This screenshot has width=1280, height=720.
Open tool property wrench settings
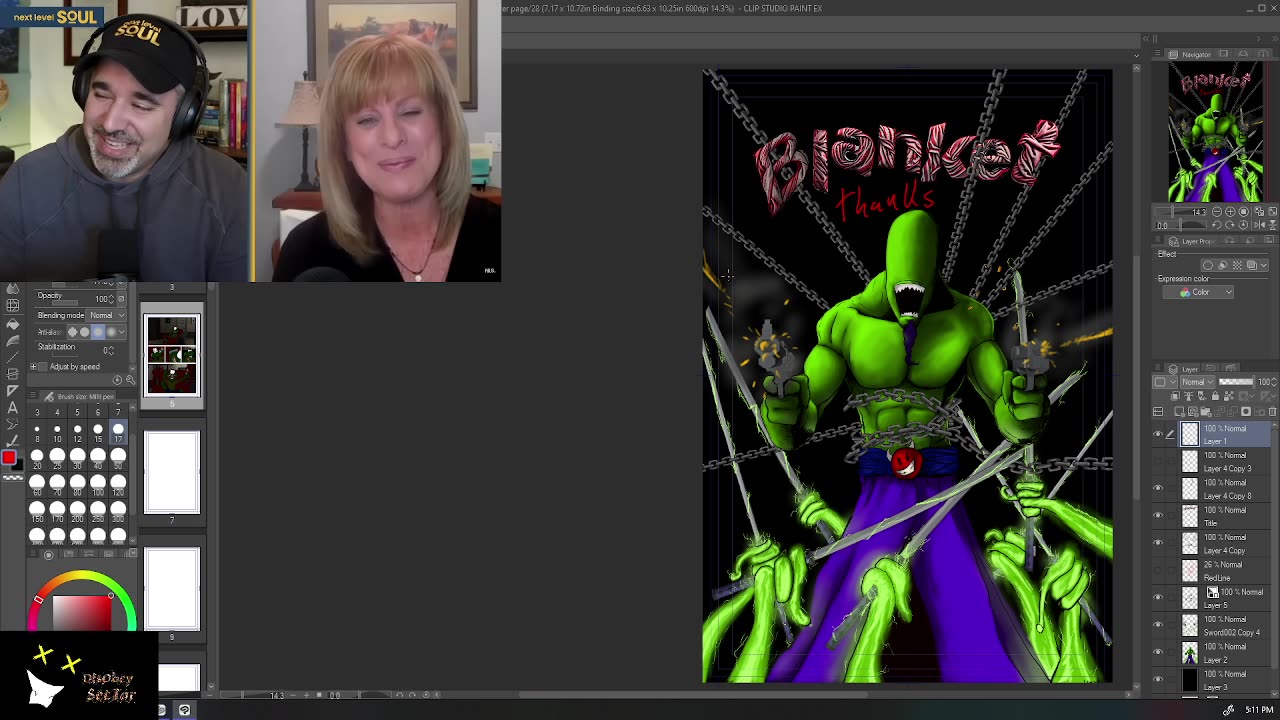pos(130,379)
